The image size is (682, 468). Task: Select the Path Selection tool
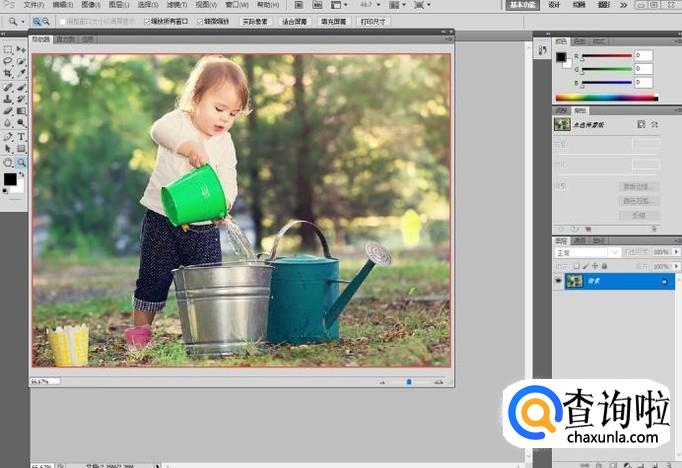click(x=7, y=149)
